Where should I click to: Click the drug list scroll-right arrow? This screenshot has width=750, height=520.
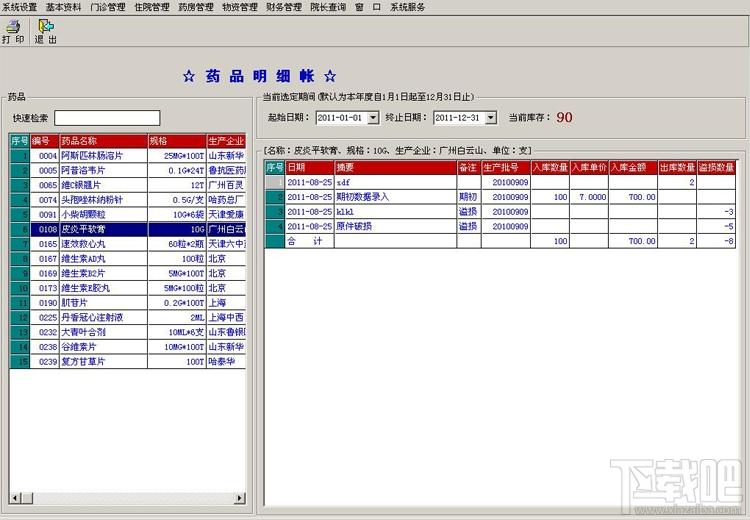[240, 498]
